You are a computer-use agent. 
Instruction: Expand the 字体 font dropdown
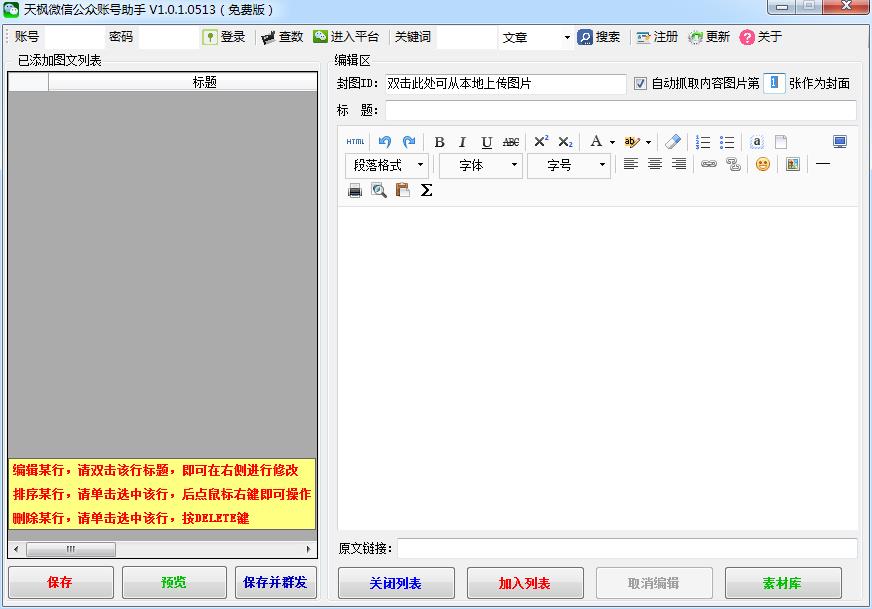[x=481, y=165]
